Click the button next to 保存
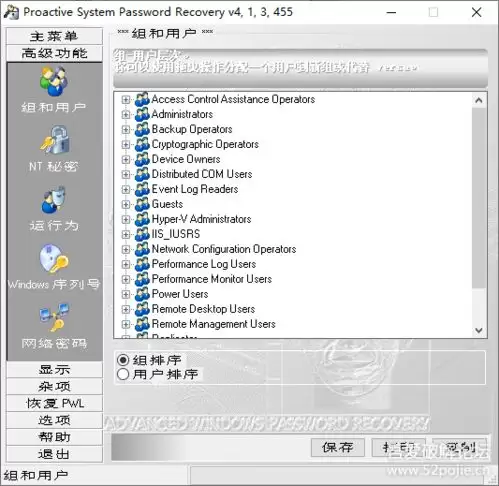Image resolution: width=499 pixels, height=486 pixels. tap(399, 447)
